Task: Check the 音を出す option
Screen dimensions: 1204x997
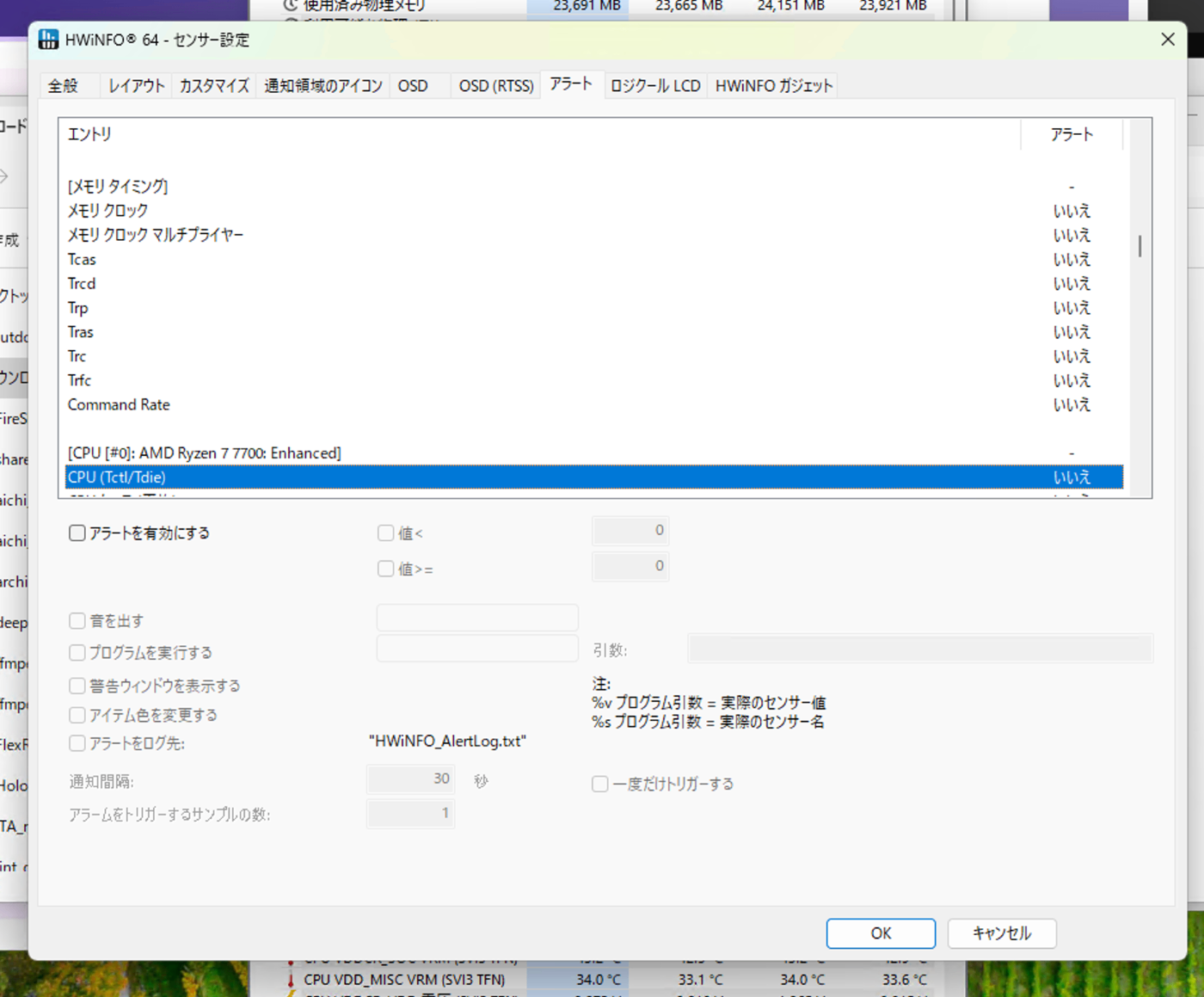Action: click(x=77, y=620)
